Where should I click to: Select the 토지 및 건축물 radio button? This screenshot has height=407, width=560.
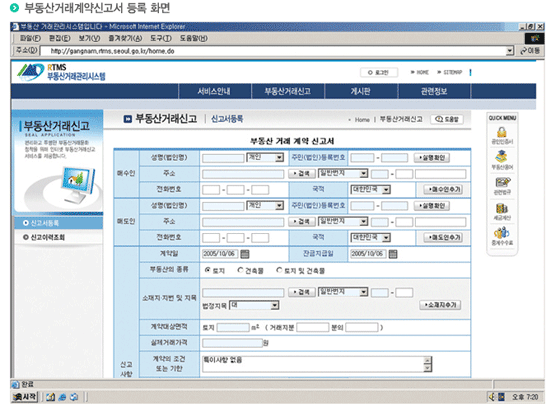[x=279, y=270]
